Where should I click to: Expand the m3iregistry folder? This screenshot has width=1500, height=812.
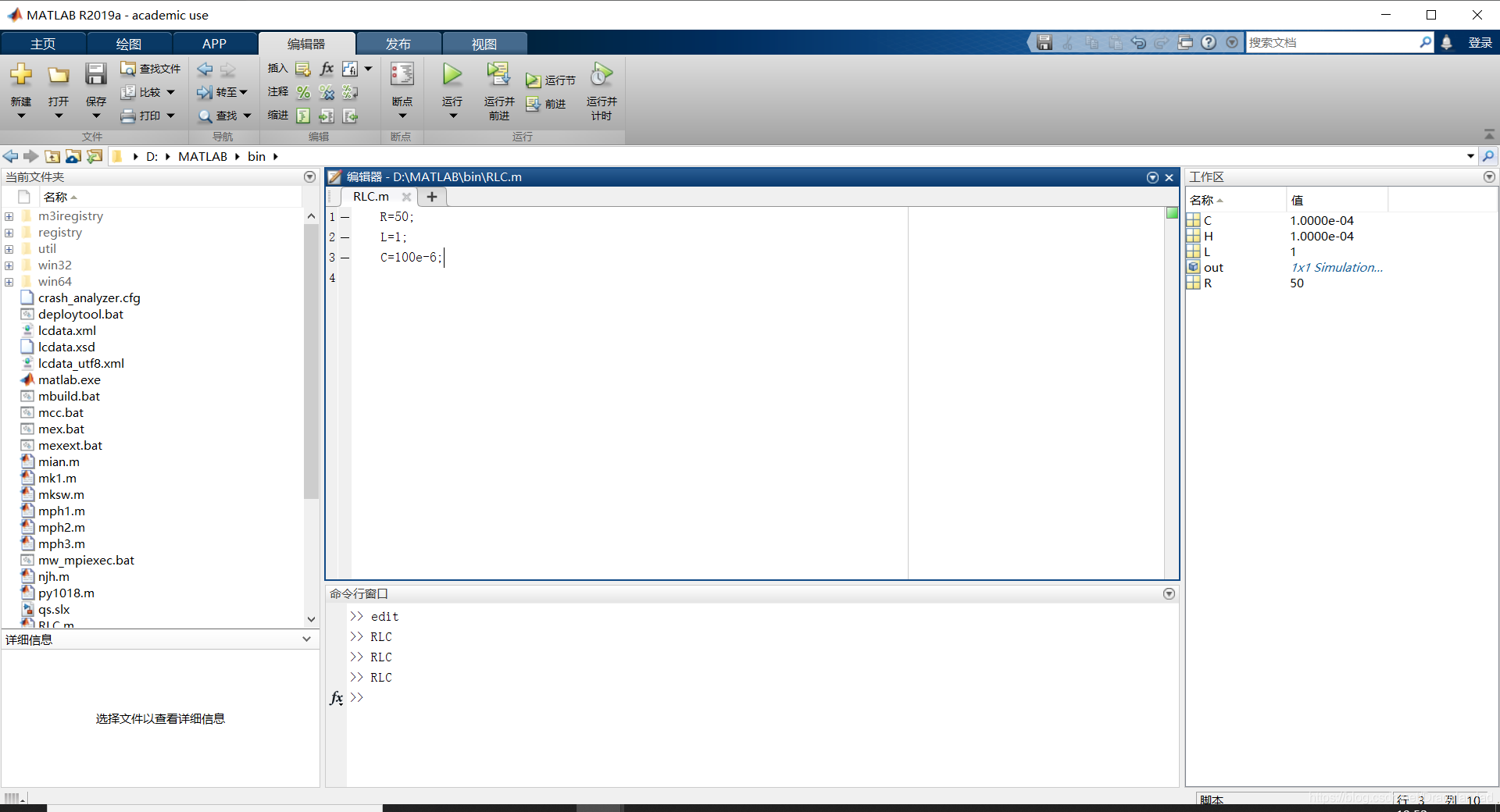click(9, 216)
